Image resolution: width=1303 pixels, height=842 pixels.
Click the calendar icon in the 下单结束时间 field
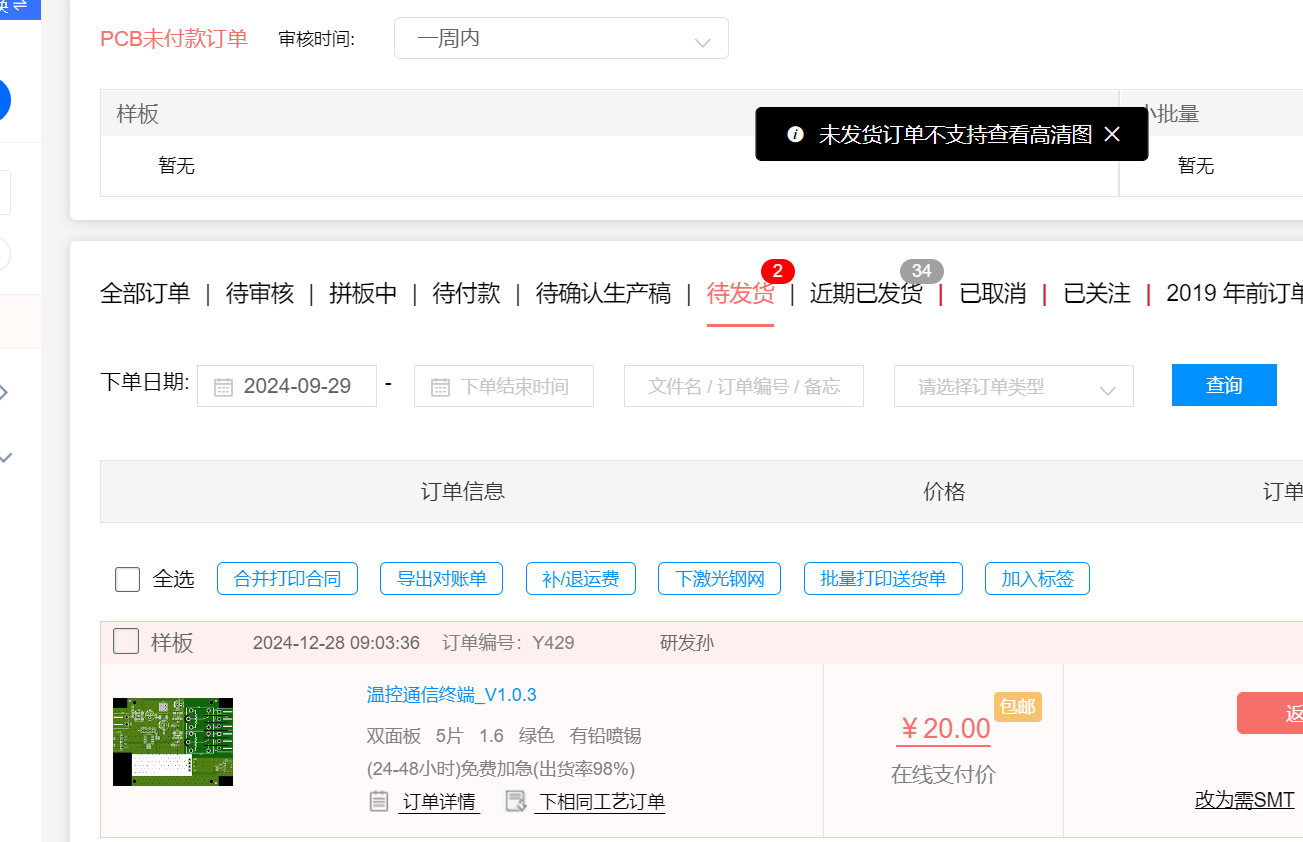(x=440, y=387)
